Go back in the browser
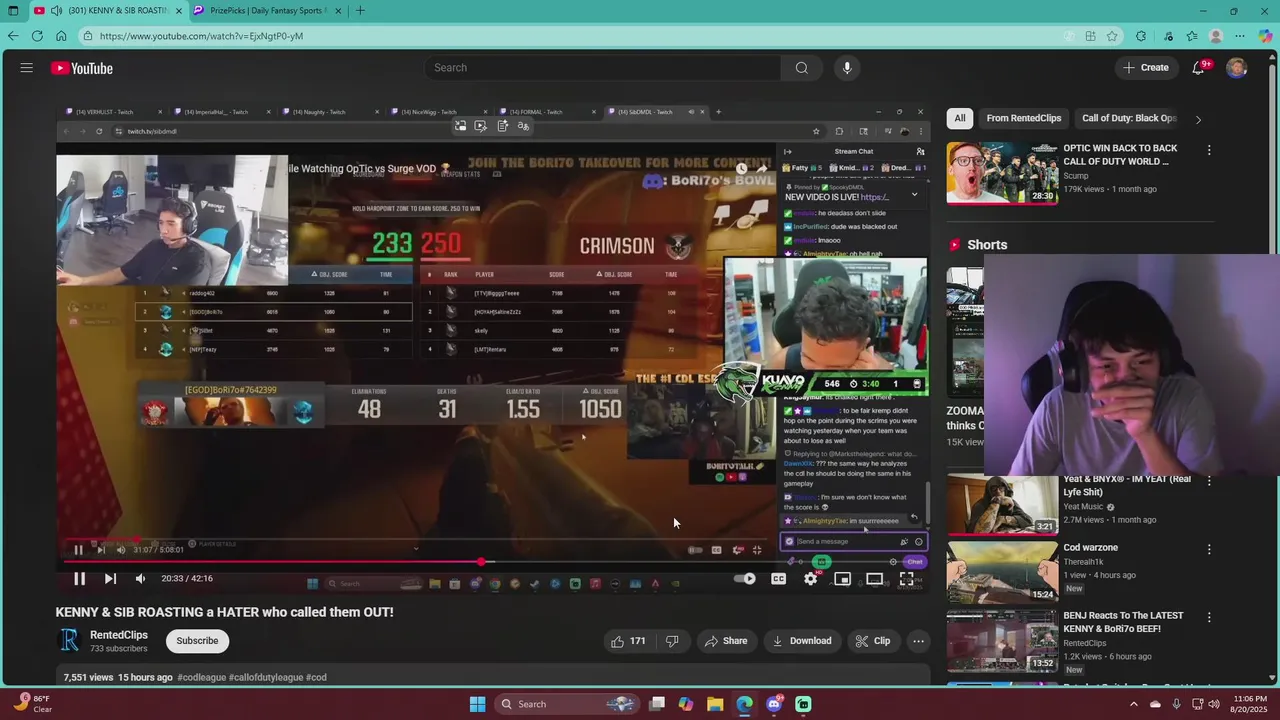The width and height of the screenshot is (1280, 720). point(13,36)
